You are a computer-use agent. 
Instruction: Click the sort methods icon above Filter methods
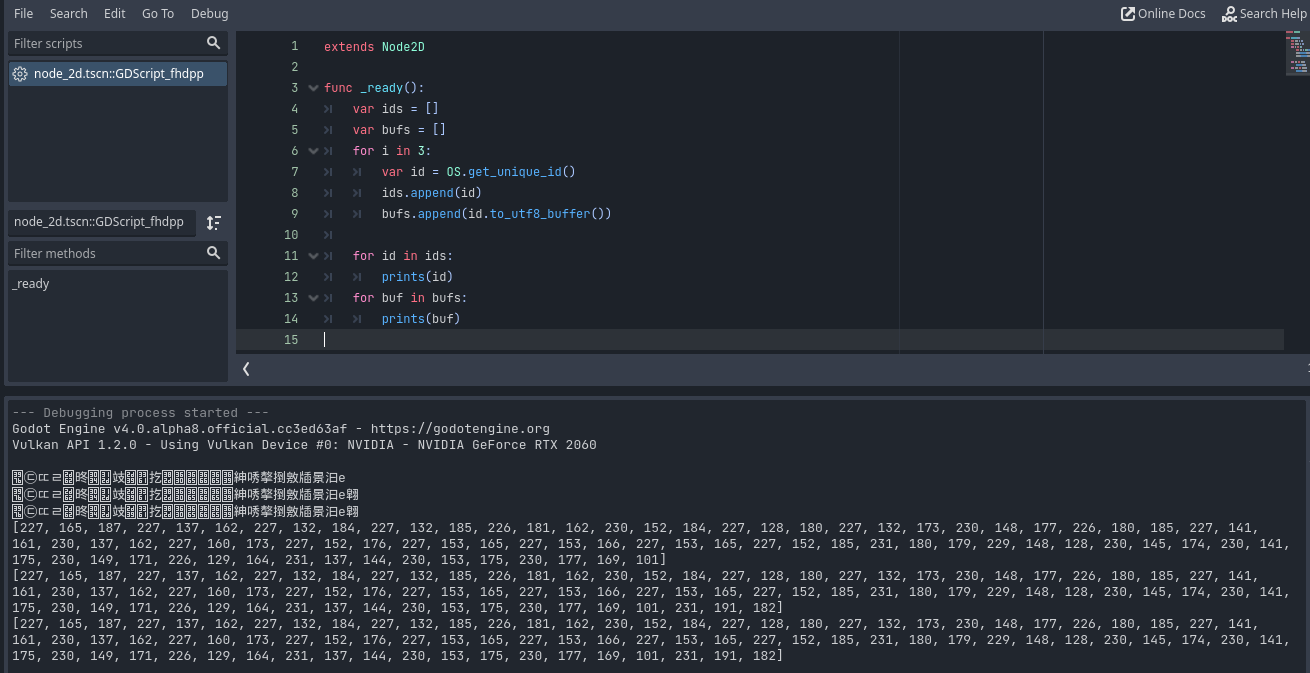coord(214,222)
